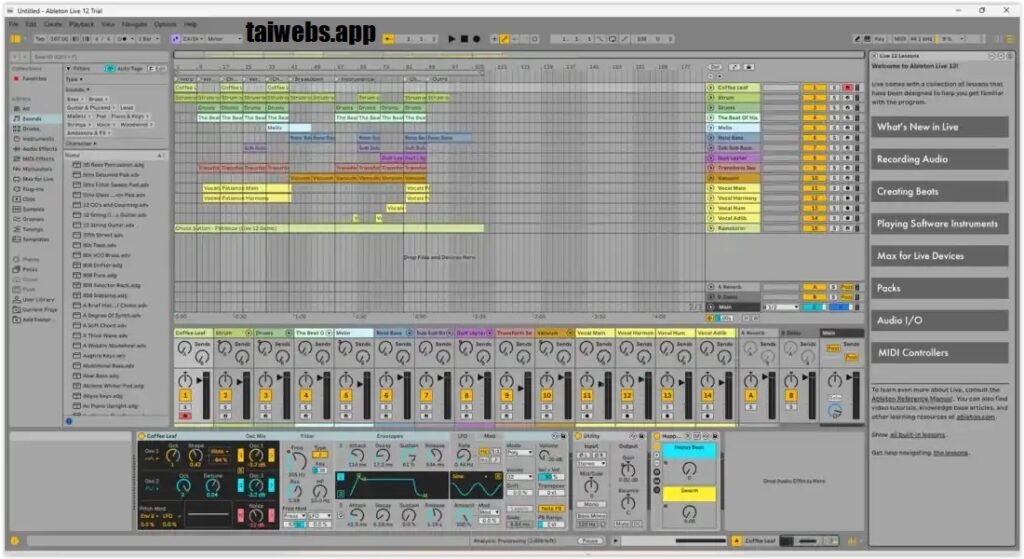Open the Stereo input dropdown in Utility
The width and height of the screenshot is (1024, 559).
click(591, 464)
